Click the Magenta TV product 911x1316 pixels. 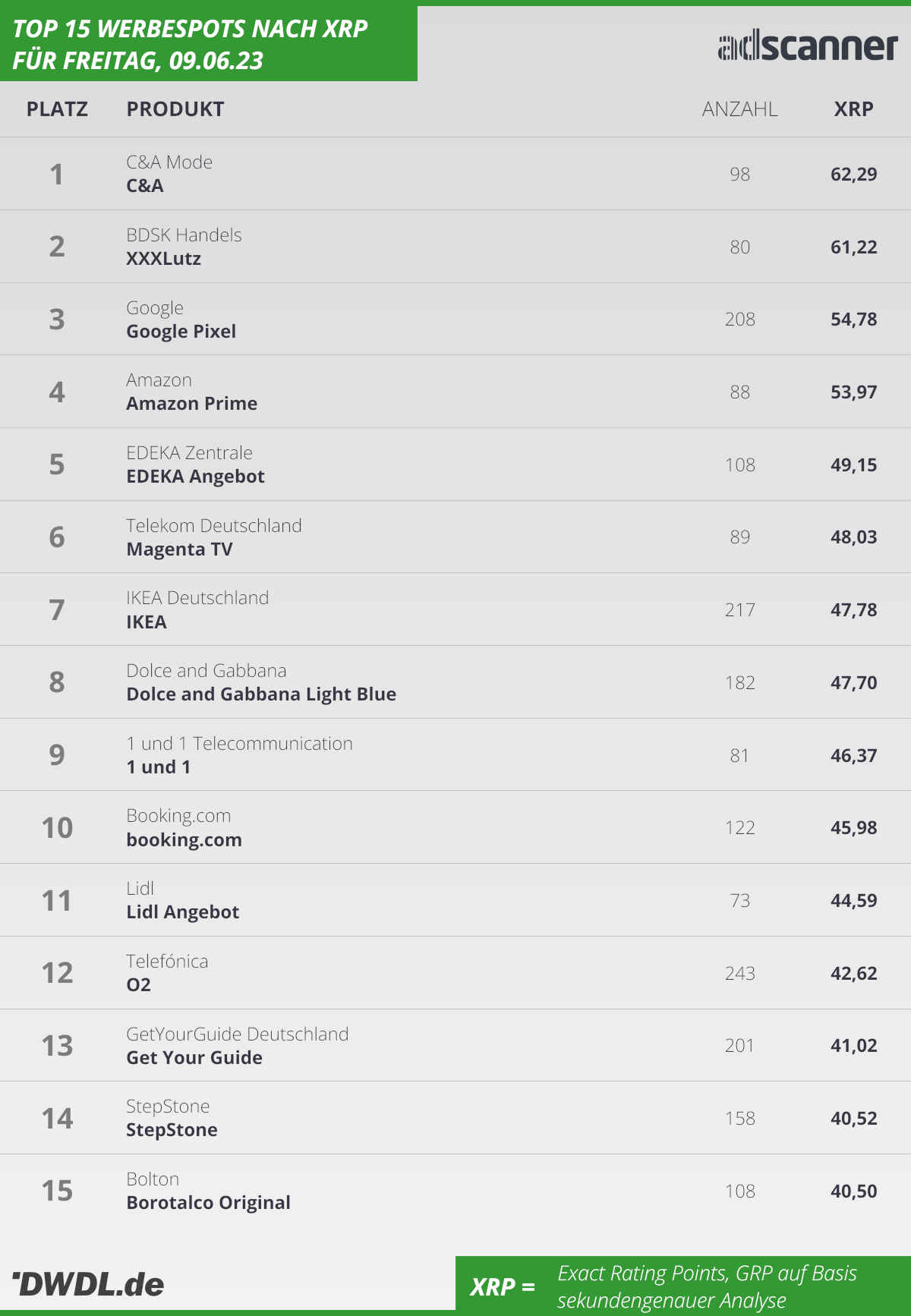tap(180, 549)
